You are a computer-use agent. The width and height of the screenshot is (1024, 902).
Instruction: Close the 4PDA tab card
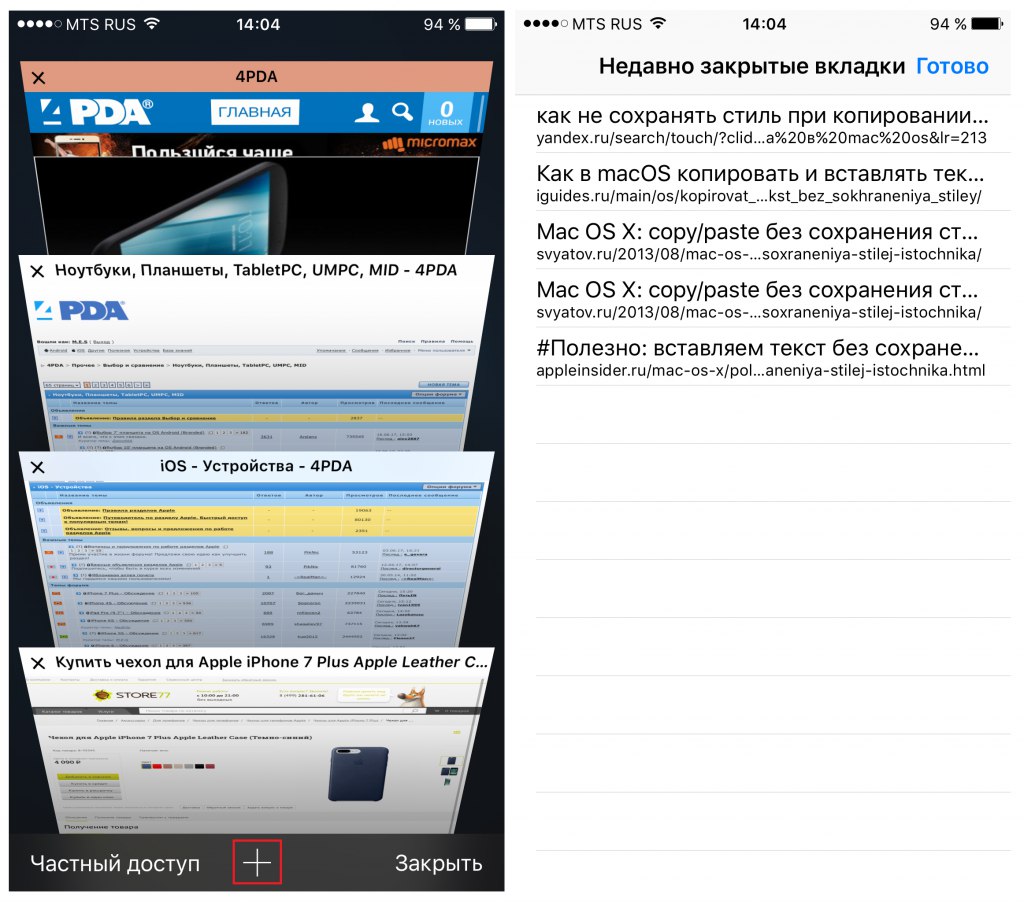pos(39,78)
